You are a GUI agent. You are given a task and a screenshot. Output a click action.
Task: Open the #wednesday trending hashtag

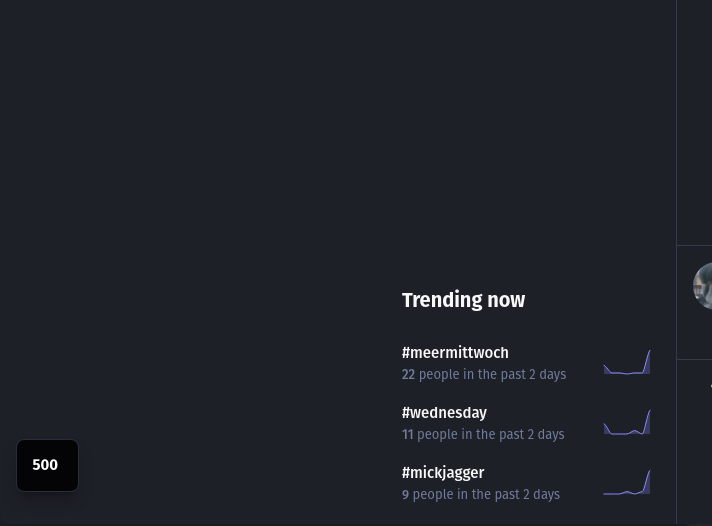coord(444,412)
